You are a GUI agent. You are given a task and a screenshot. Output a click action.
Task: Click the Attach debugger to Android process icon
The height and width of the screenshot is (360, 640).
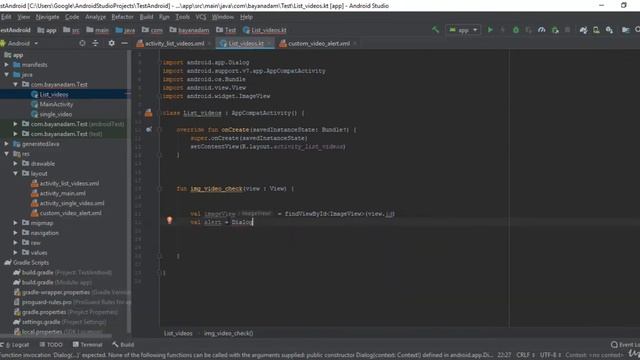tap(555, 30)
